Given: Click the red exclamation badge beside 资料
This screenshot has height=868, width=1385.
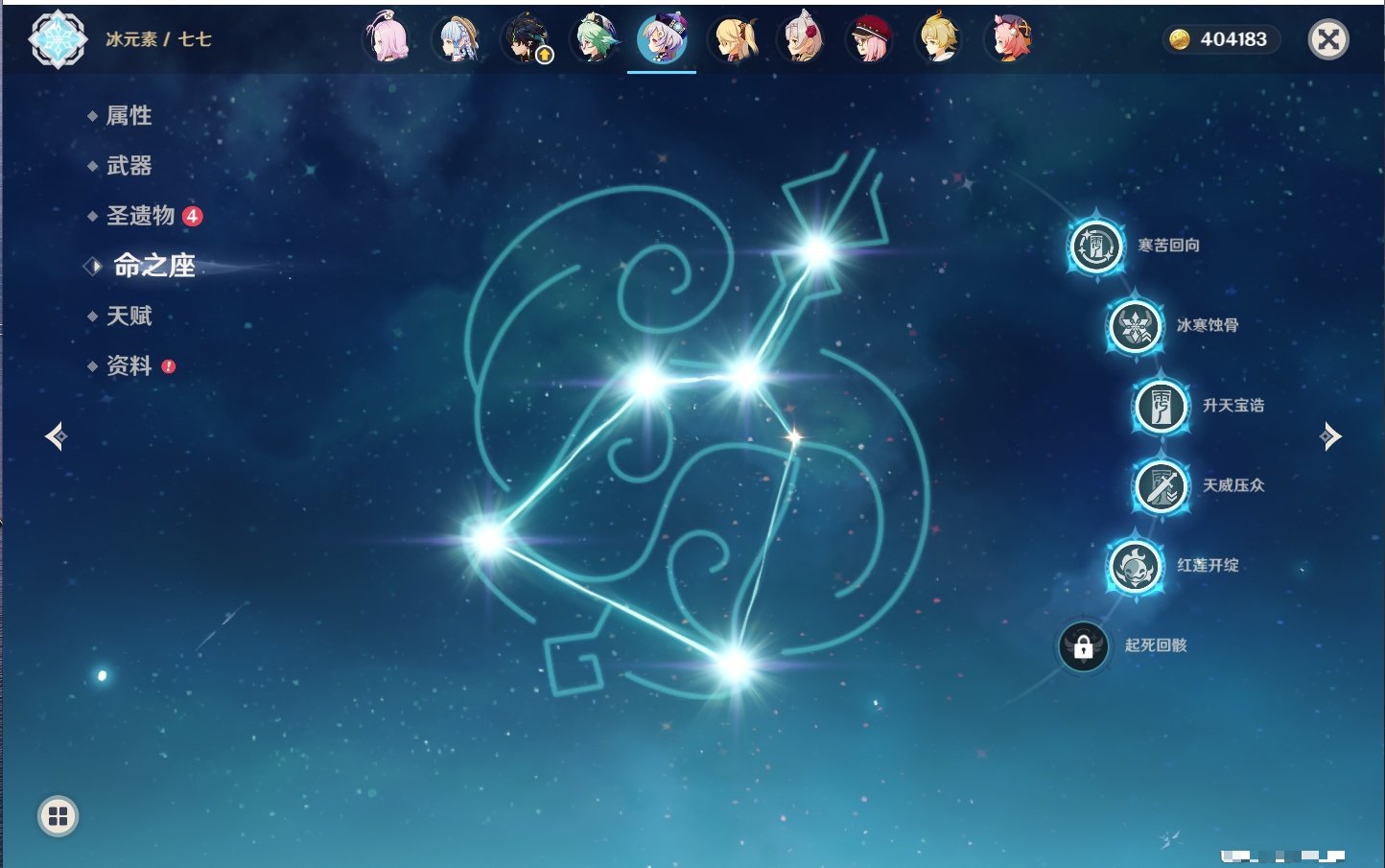Looking at the screenshot, I should pyautogui.click(x=169, y=366).
